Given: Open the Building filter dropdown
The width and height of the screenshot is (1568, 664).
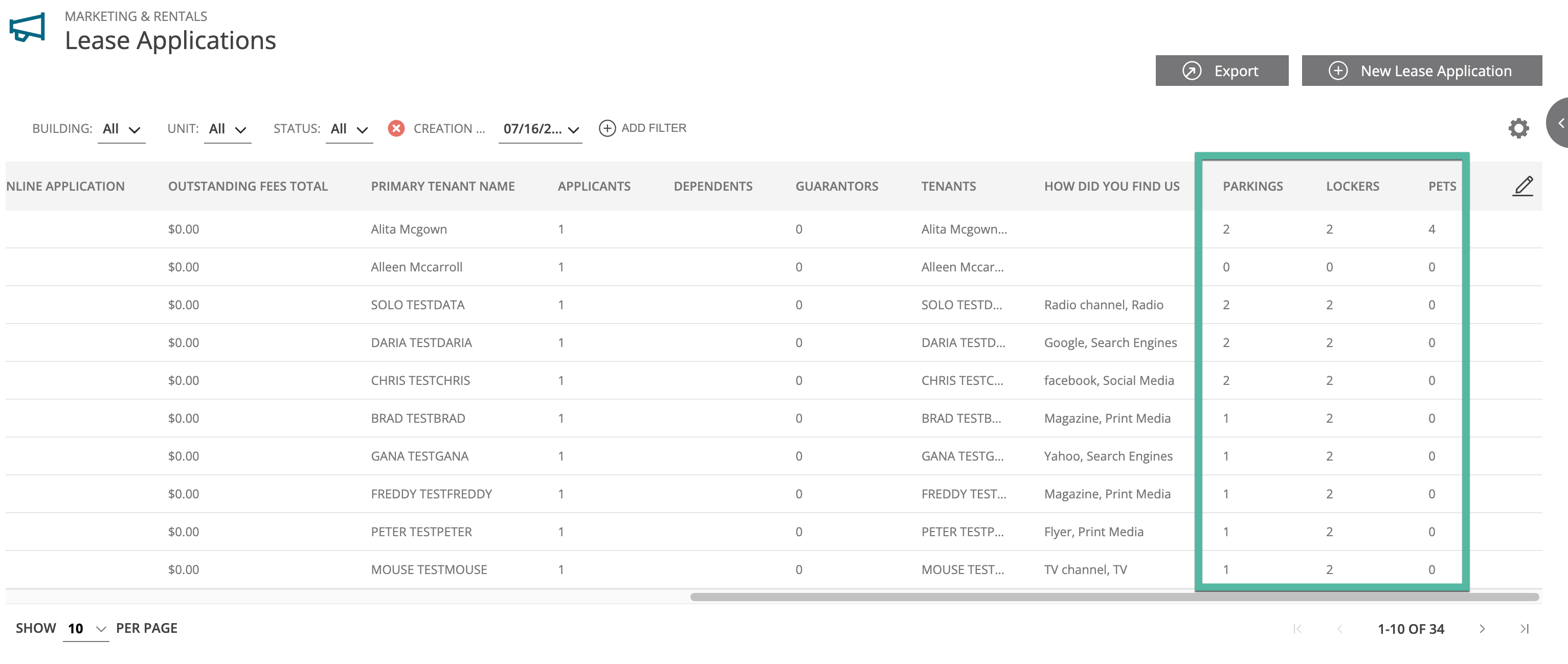Looking at the screenshot, I should coord(121,129).
